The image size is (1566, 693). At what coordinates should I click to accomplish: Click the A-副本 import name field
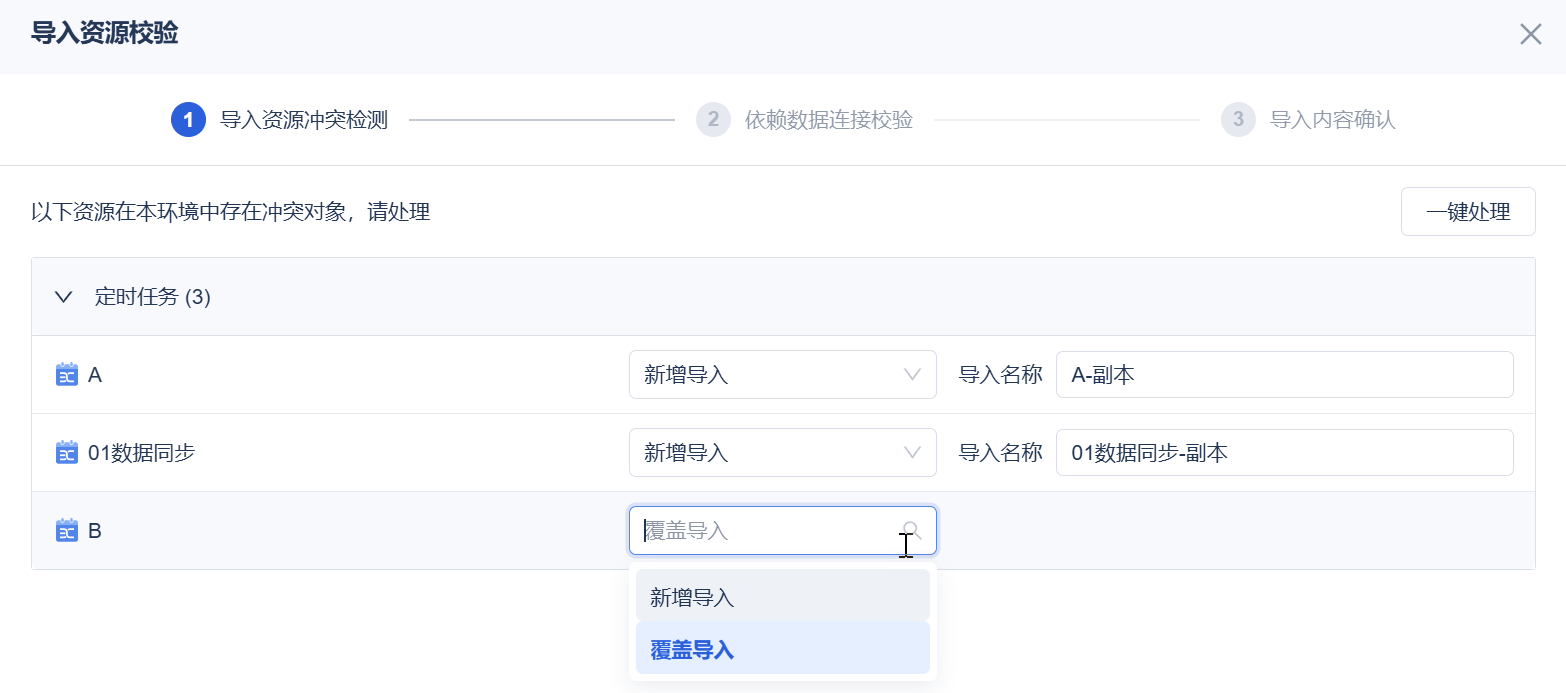point(1284,375)
